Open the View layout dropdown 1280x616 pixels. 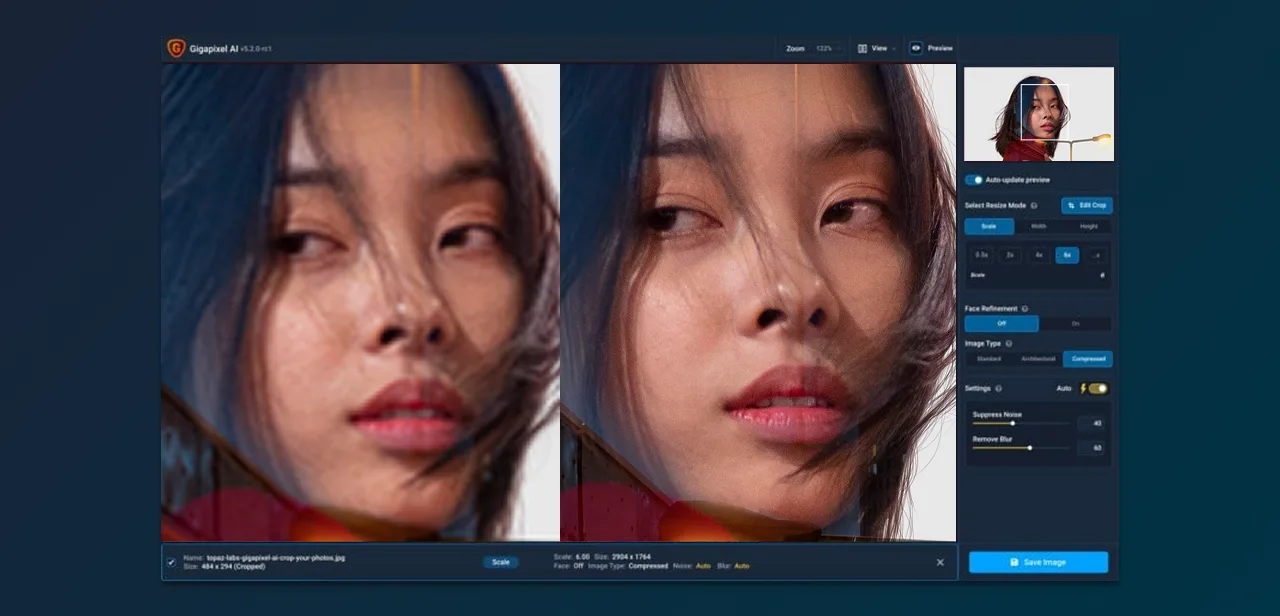[877, 48]
